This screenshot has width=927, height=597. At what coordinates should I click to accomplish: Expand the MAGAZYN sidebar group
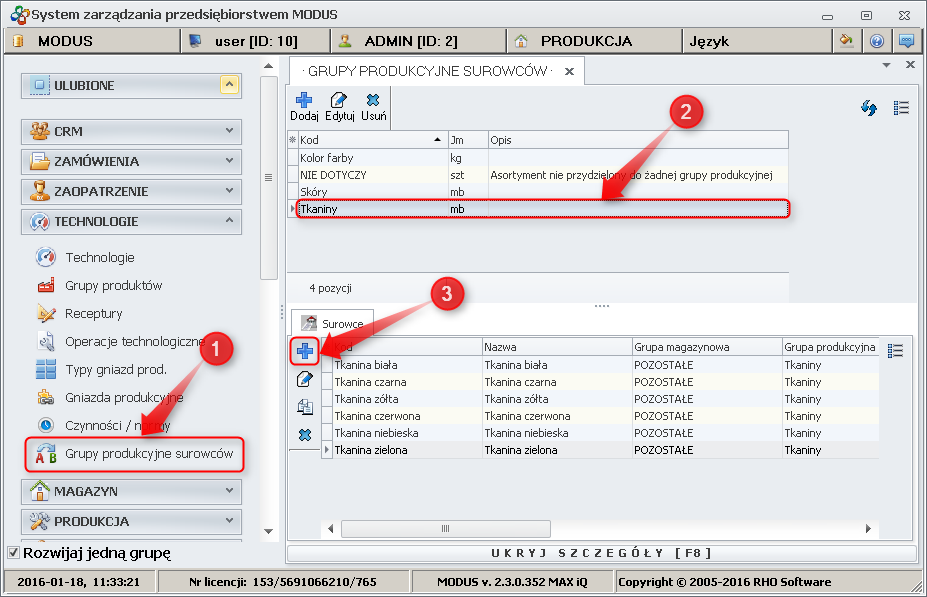131,491
